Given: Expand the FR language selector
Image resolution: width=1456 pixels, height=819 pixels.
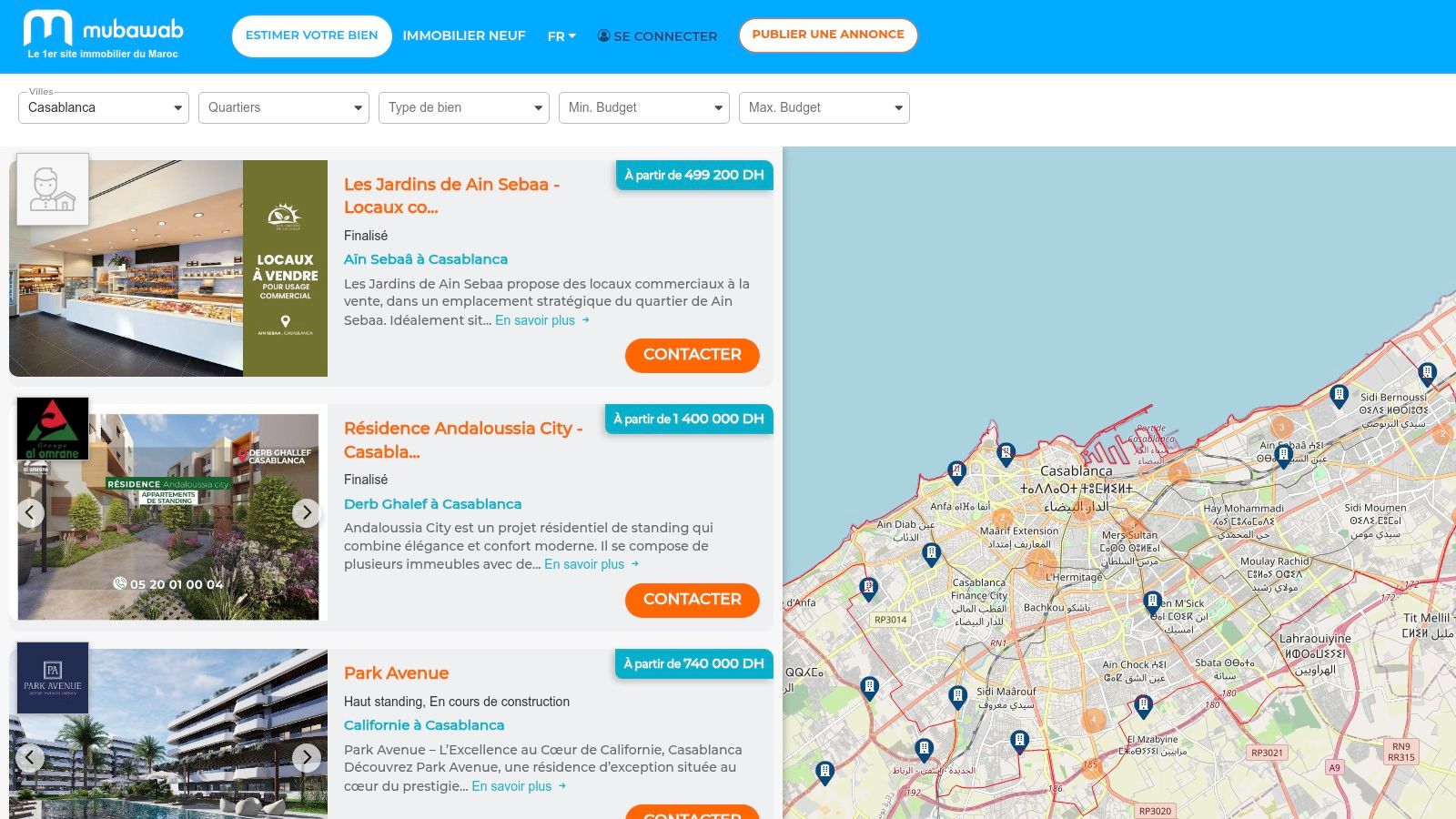Looking at the screenshot, I should tap(561, 36).
